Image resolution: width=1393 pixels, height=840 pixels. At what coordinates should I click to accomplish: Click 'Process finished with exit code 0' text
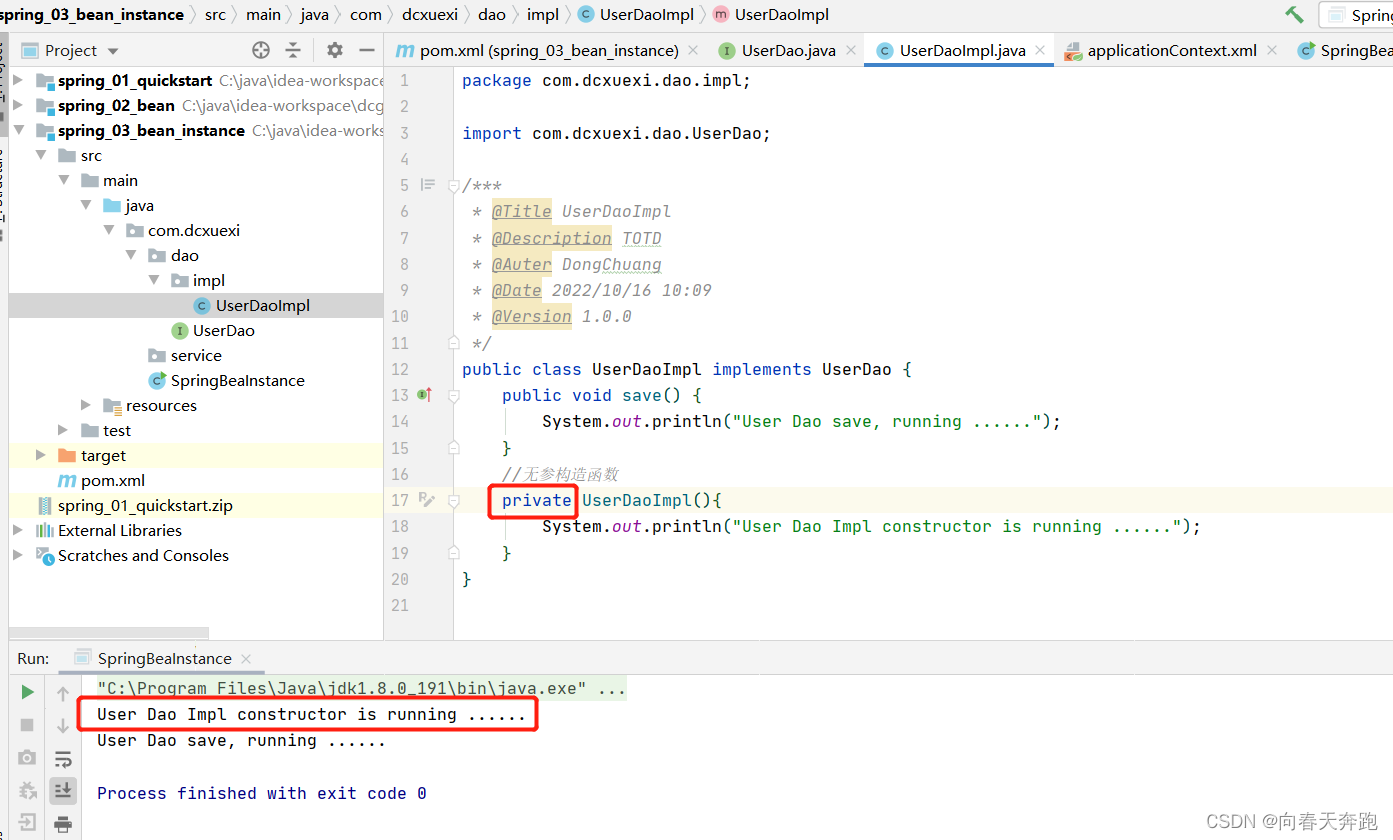(x=262, y=794)
